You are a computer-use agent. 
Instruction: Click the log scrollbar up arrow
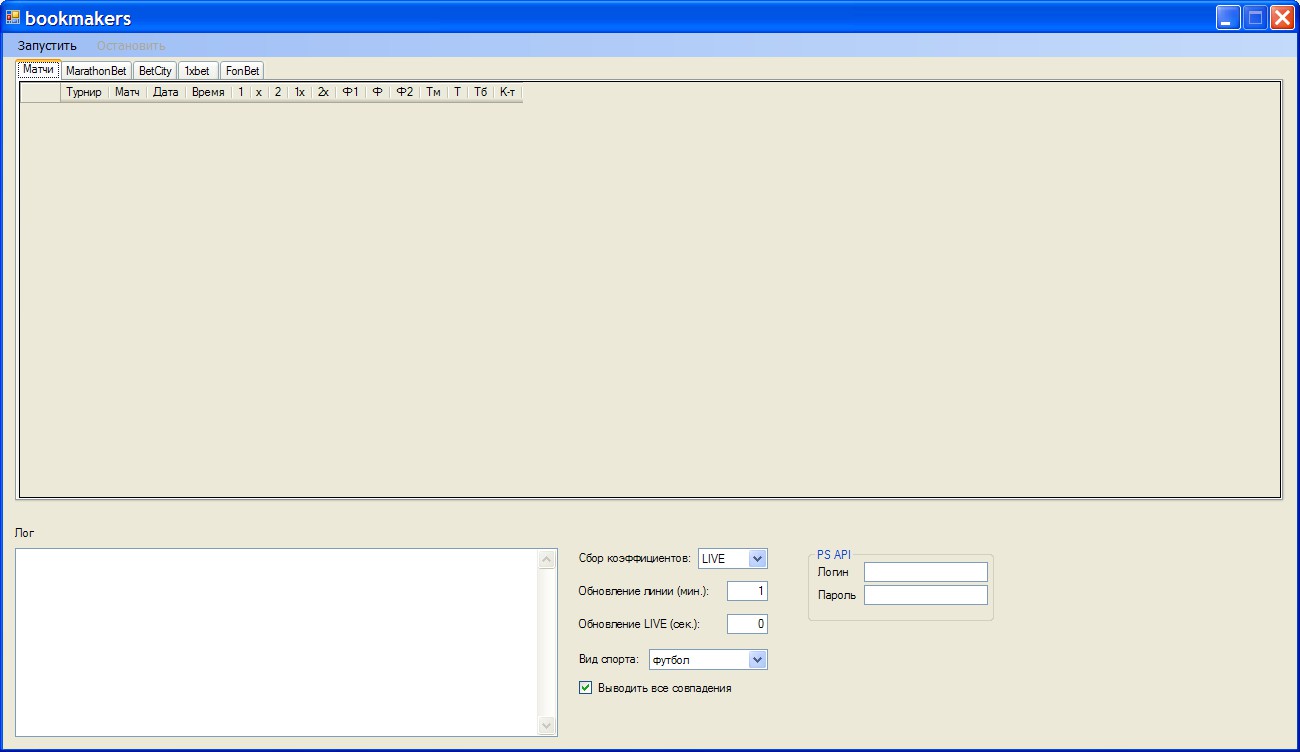point(546,559)
